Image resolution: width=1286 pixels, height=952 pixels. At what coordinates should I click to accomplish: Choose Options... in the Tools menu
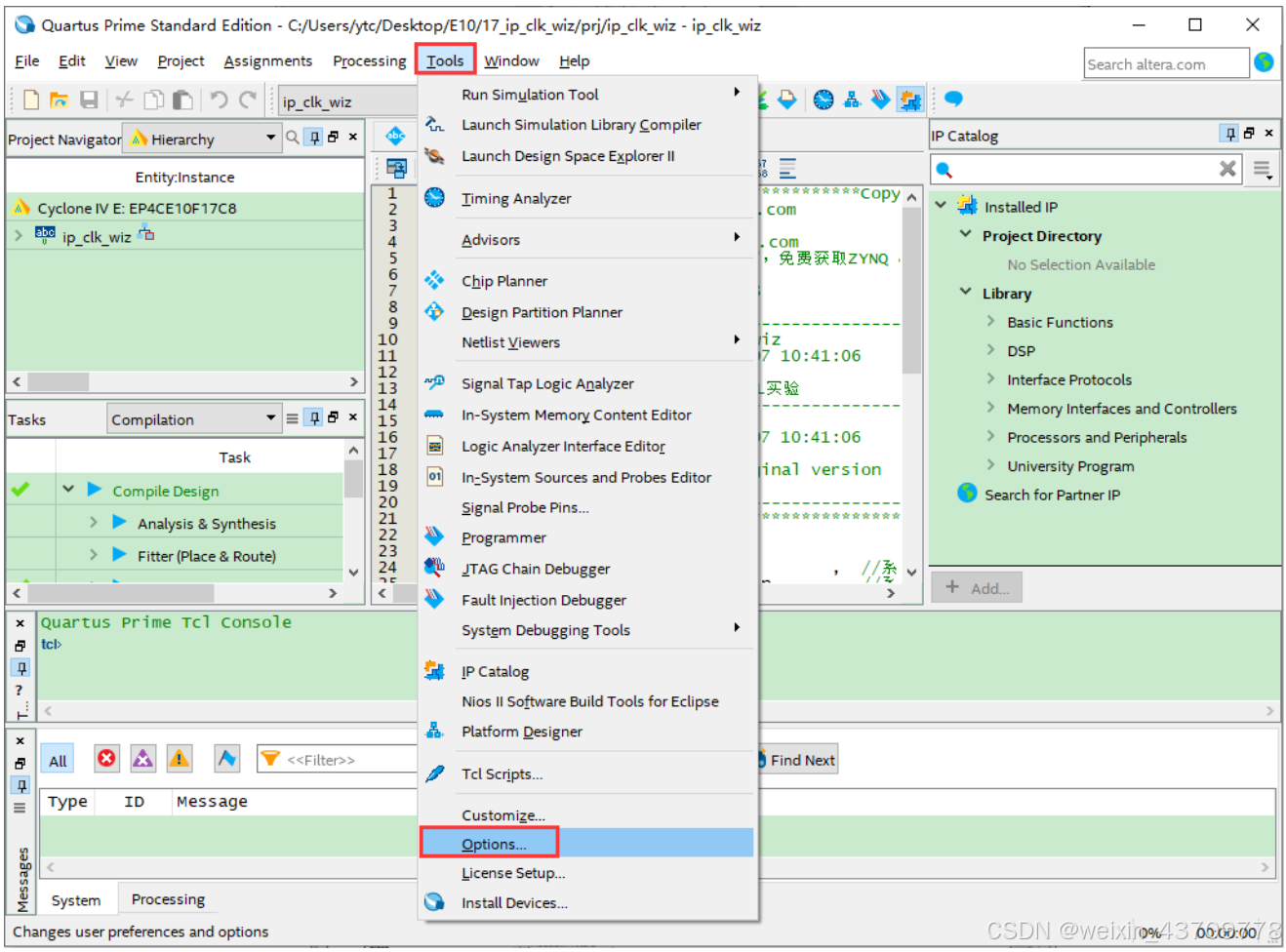[x=588, y=844]
